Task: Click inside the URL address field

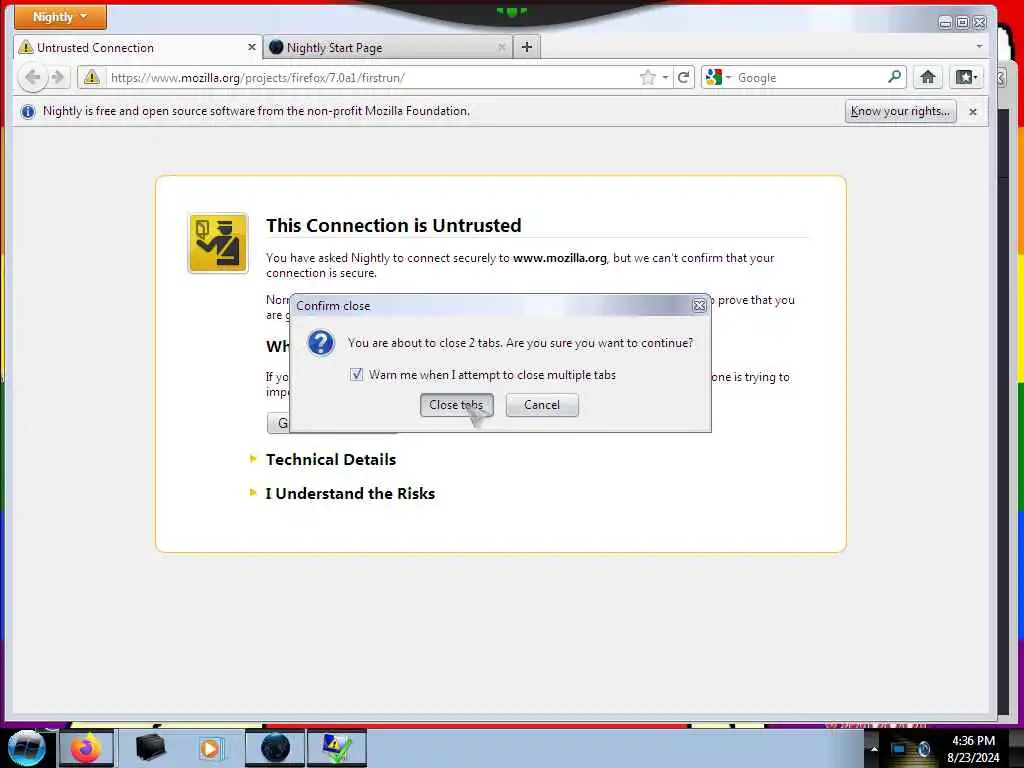Action: click(x=372, y=78)
